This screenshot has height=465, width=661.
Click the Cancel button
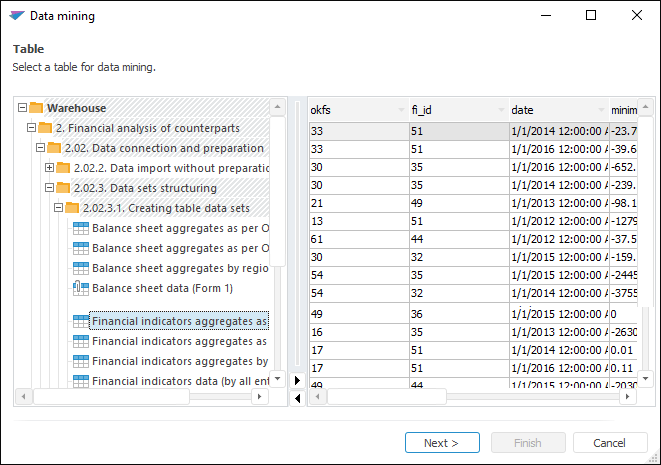click(609, 443)
